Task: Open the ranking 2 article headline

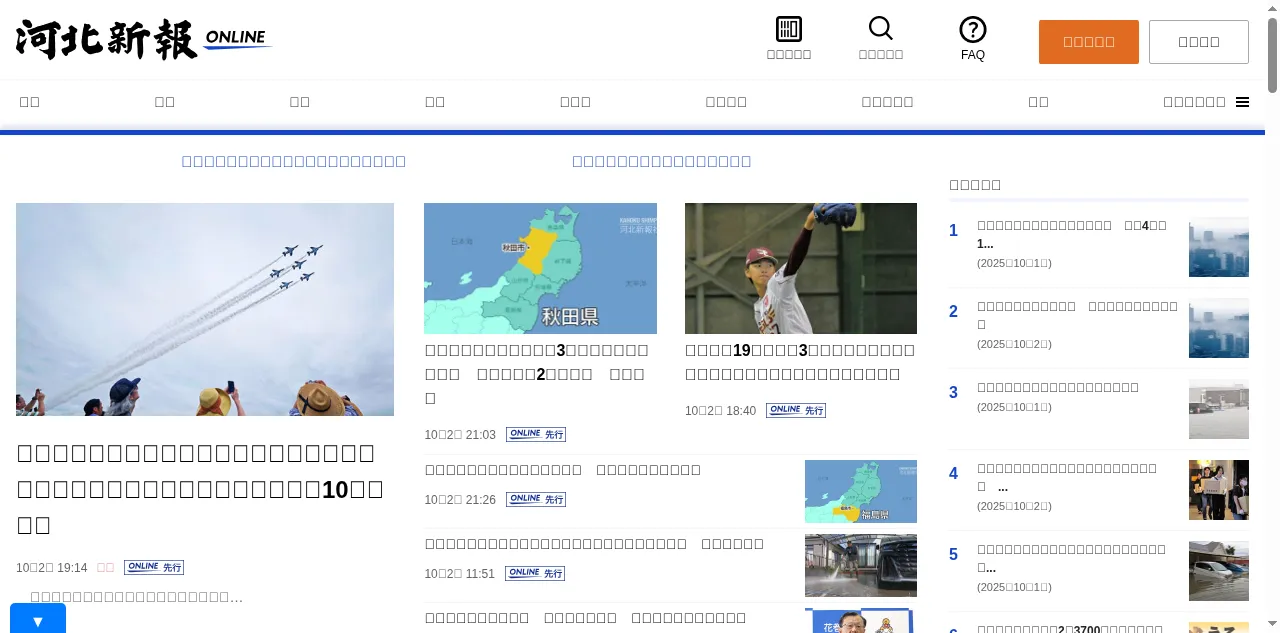Action: click(1077, 315)
